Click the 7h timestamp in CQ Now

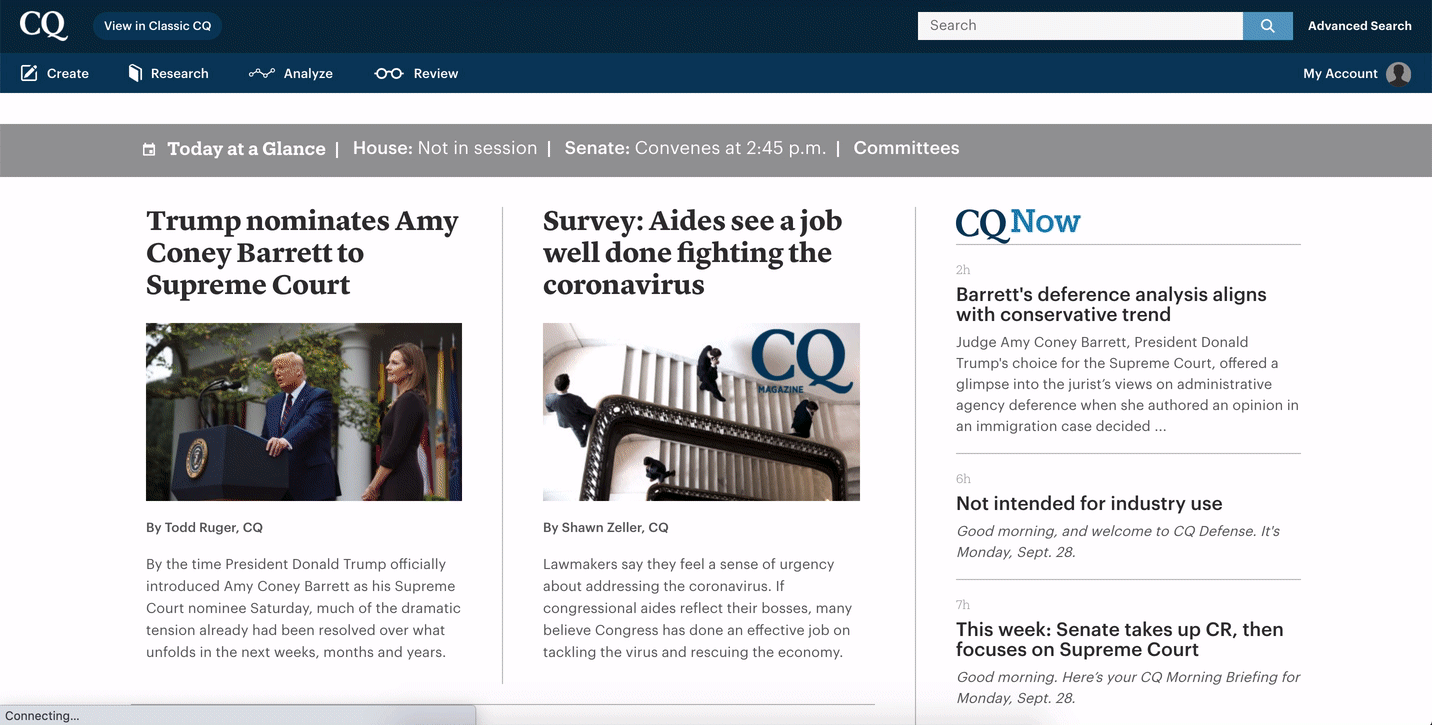coord(963,605)
